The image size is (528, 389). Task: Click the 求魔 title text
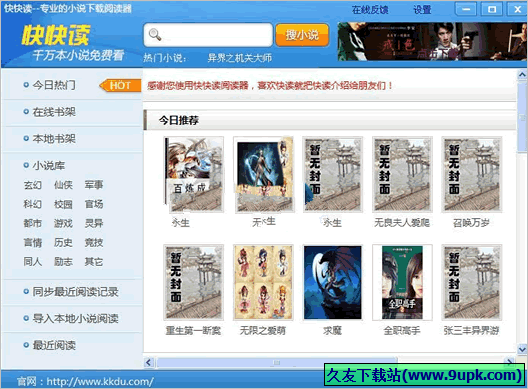point(332,330)
